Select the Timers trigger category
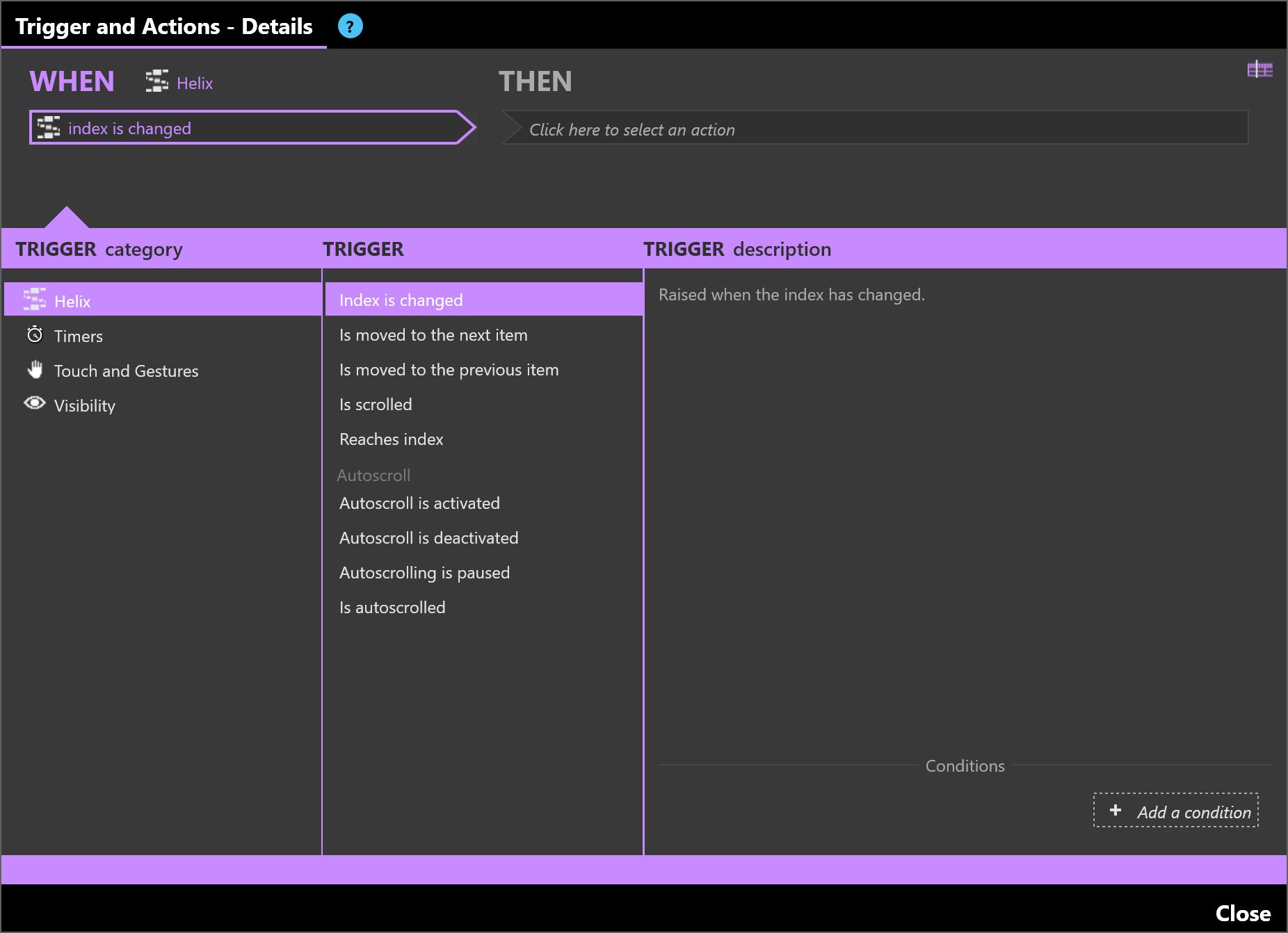Screen dimensions: 1288x933 pos(79,336)
